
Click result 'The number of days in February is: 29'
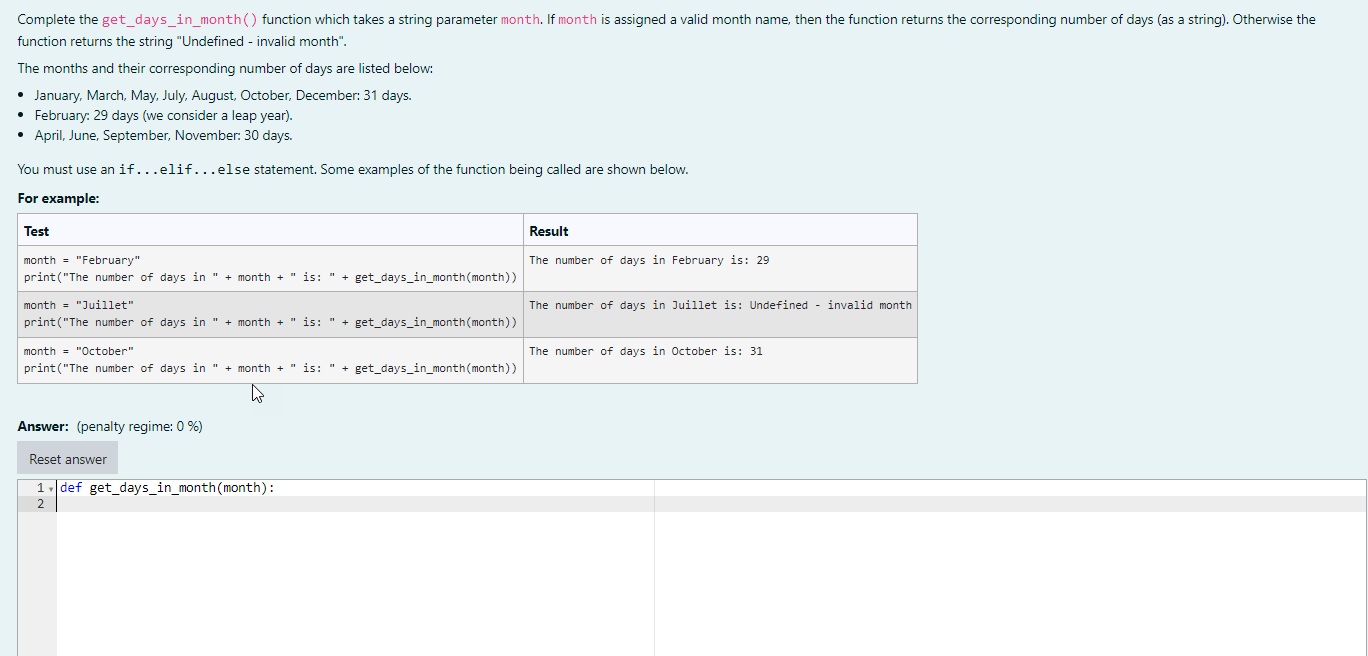coord(649,260)
